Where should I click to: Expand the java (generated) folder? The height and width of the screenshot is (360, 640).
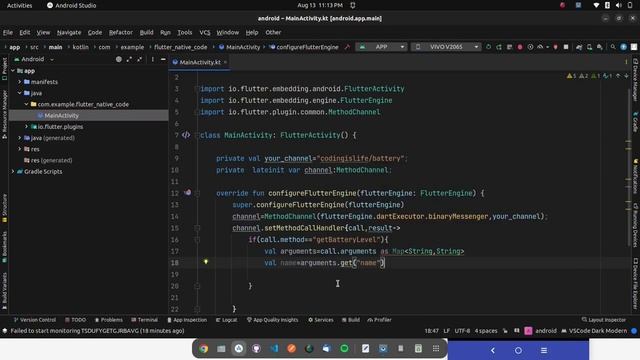20,138
